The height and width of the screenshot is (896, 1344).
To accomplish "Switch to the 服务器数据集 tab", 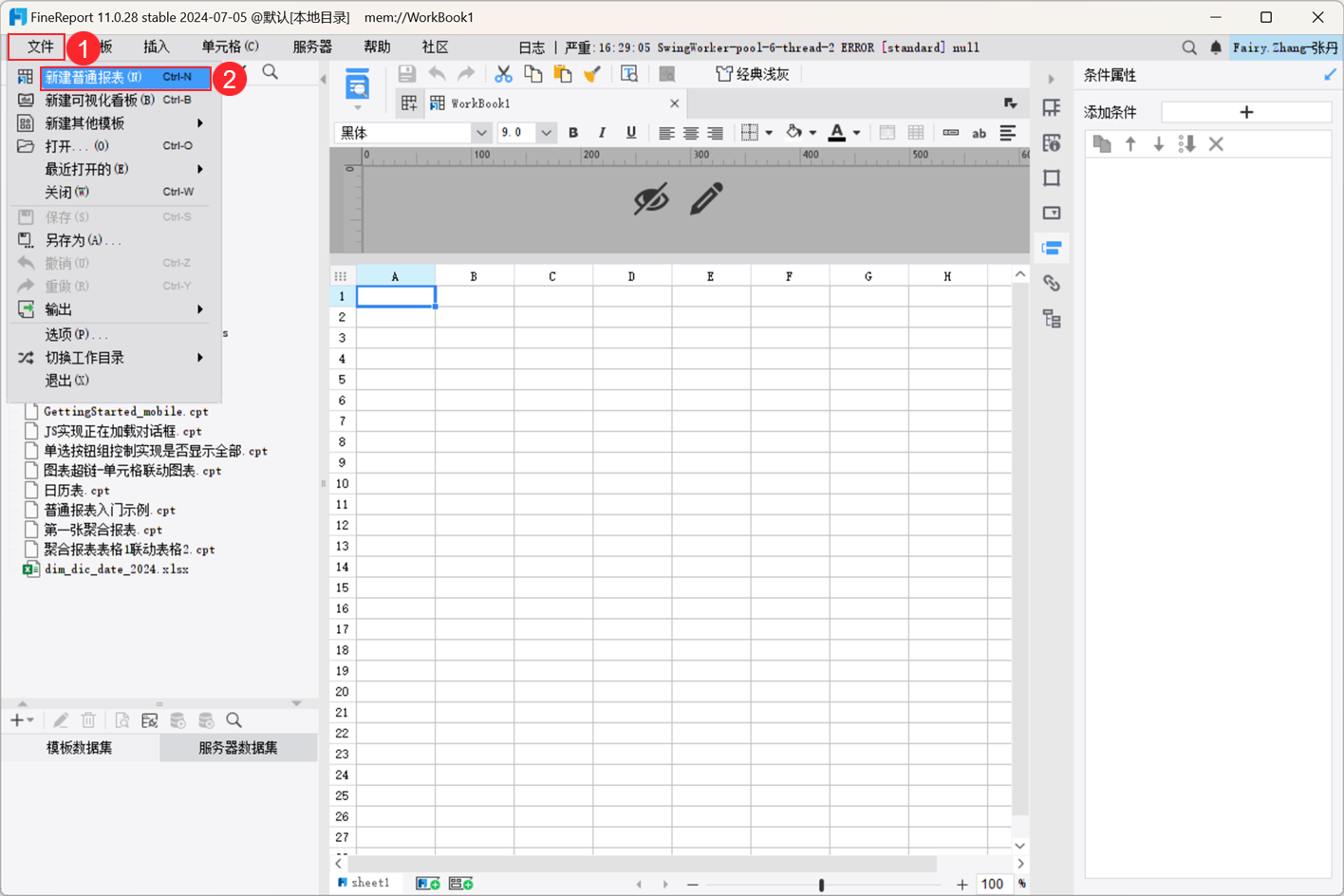I will coord(238,748).
